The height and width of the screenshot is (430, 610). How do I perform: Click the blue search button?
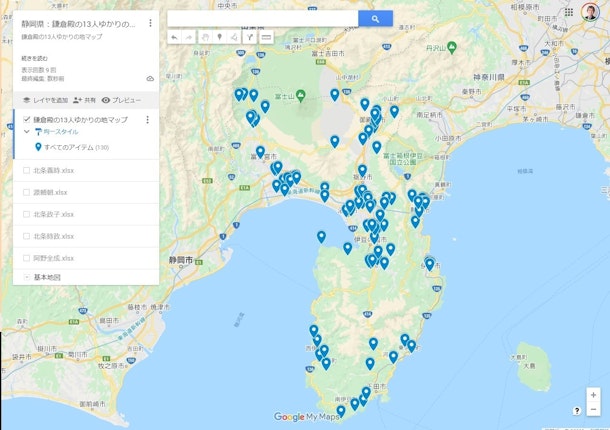click(x=375, y=18)
